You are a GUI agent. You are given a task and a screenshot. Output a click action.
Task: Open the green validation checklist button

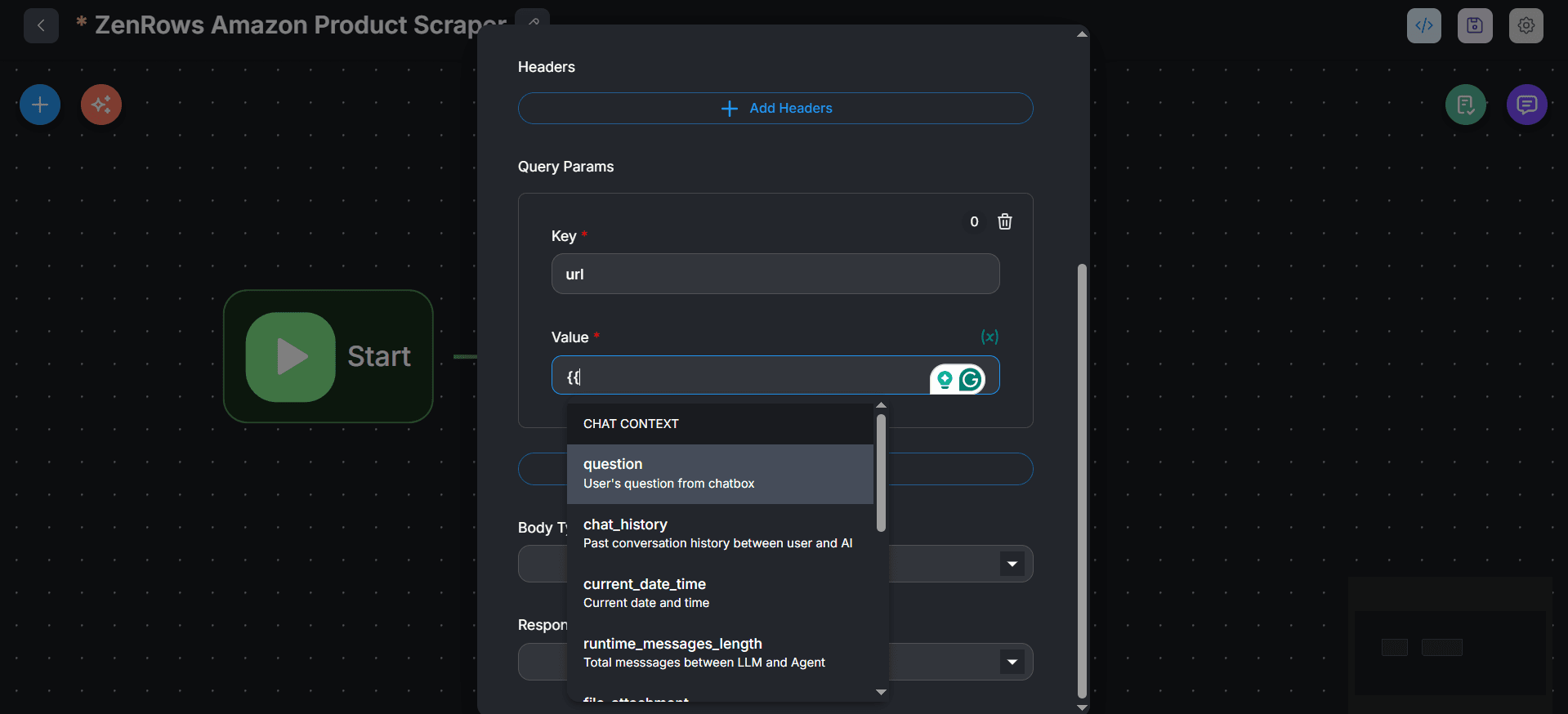coord(1466,105)
